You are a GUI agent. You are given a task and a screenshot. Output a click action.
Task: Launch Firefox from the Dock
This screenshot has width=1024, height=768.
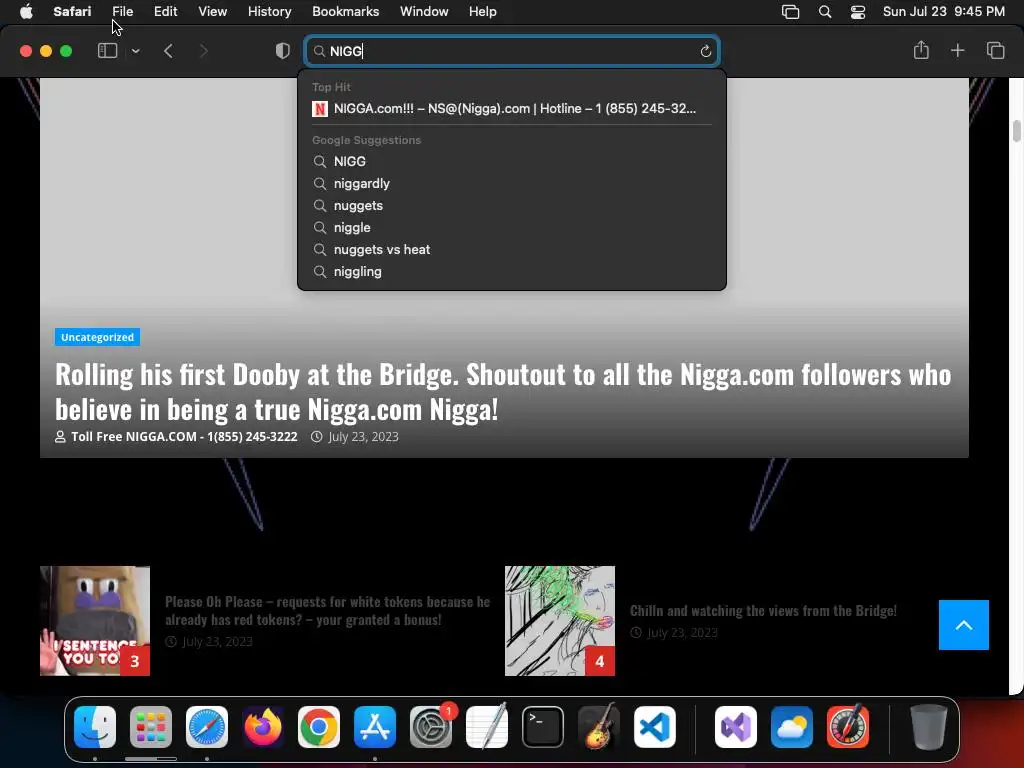point(263,727)
